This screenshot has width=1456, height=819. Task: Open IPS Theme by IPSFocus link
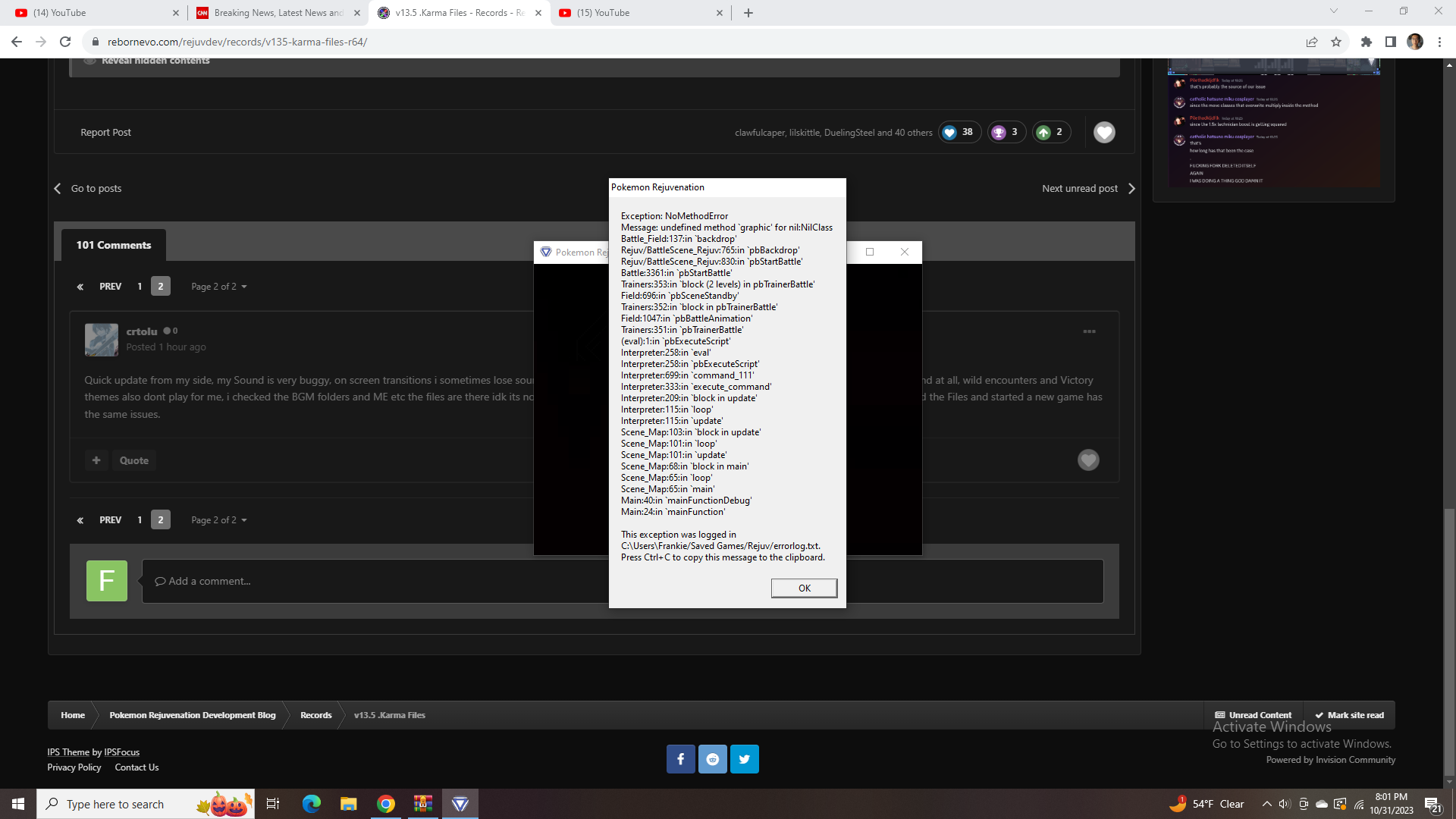coord(93,752)
